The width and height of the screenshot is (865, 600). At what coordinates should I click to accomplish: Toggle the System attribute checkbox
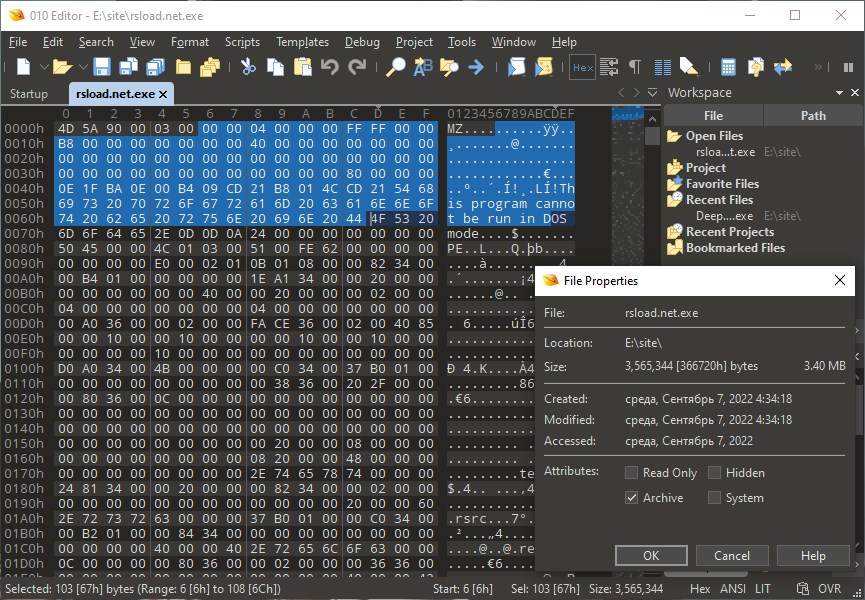click(x=714, y=497)
